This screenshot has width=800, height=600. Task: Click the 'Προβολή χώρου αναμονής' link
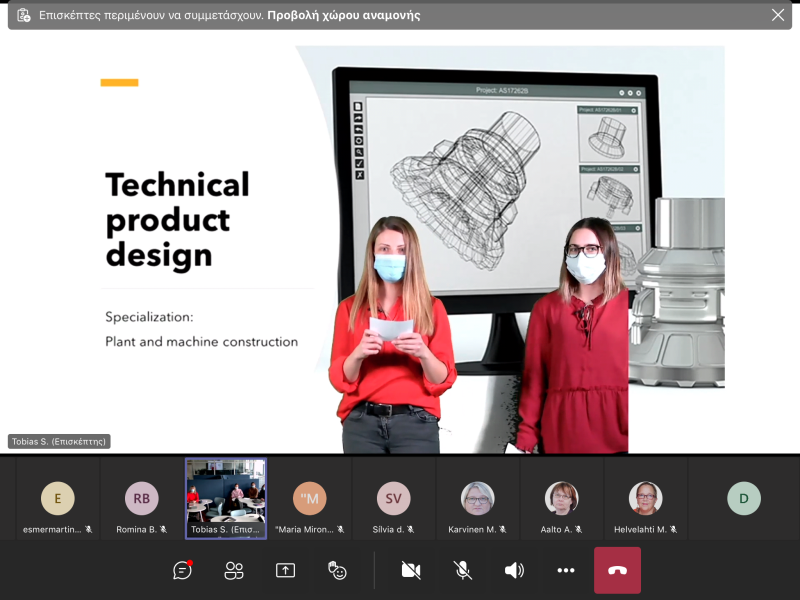tap(343, 15)
